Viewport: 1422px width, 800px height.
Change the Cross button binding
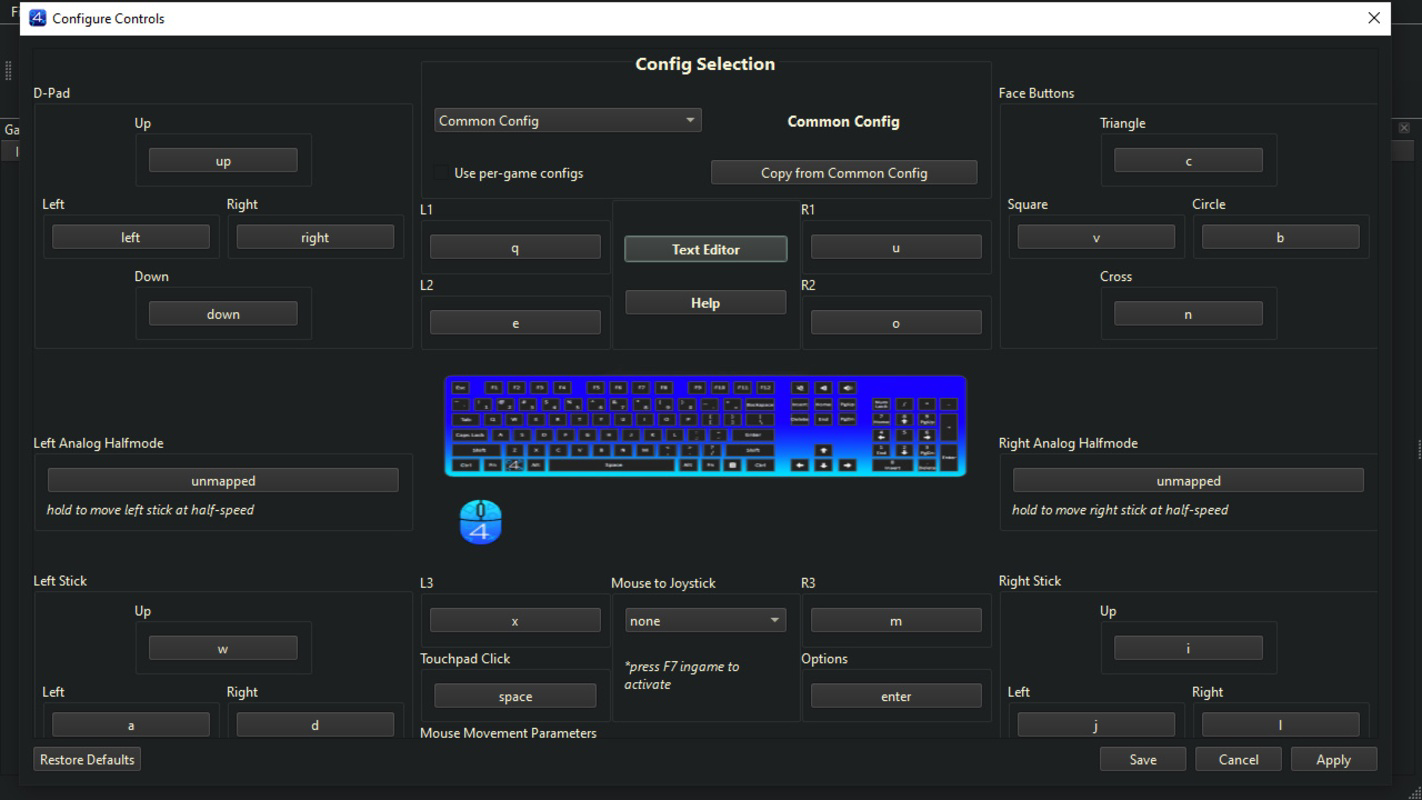click(1188, 314)
